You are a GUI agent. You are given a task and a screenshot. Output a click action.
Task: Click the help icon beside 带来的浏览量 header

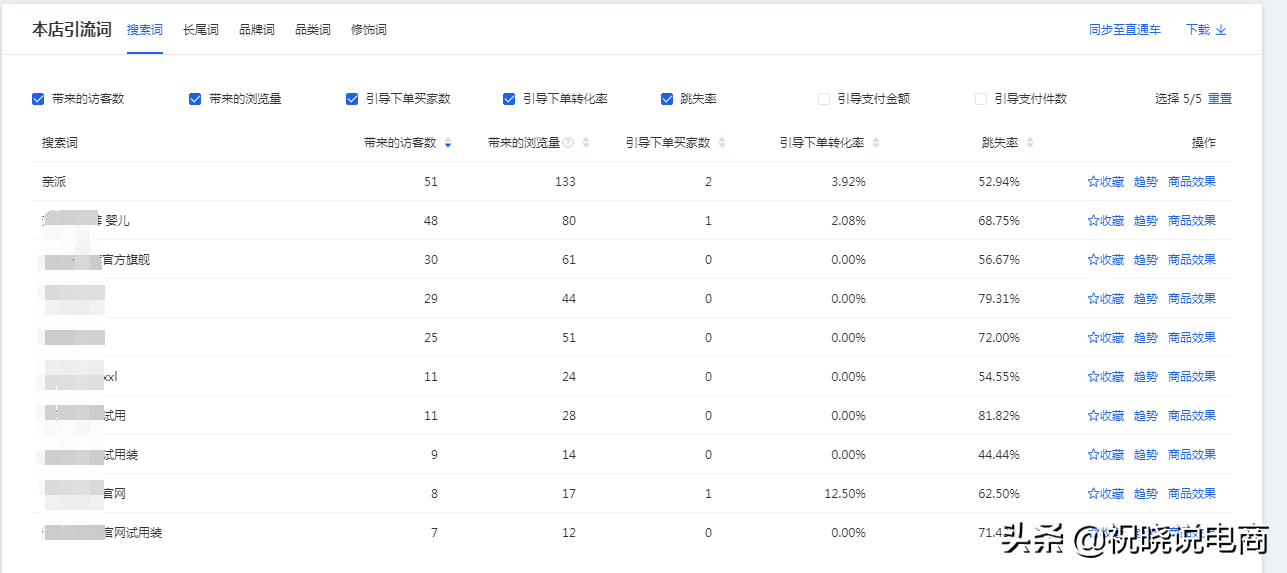point(568,143)
